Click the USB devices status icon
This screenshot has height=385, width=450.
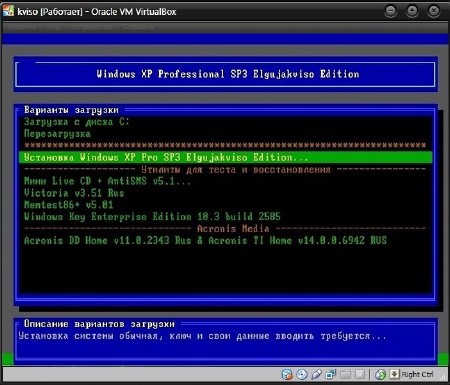[x=316, y=374]
